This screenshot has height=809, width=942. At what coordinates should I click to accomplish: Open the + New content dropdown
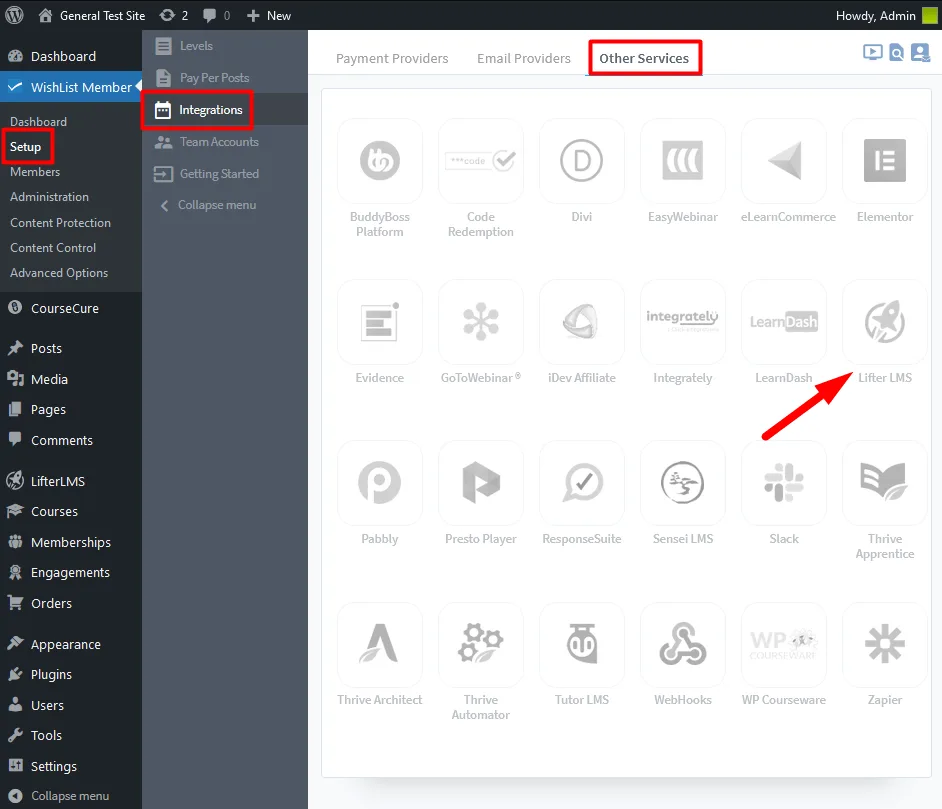(x=269, y=15)
